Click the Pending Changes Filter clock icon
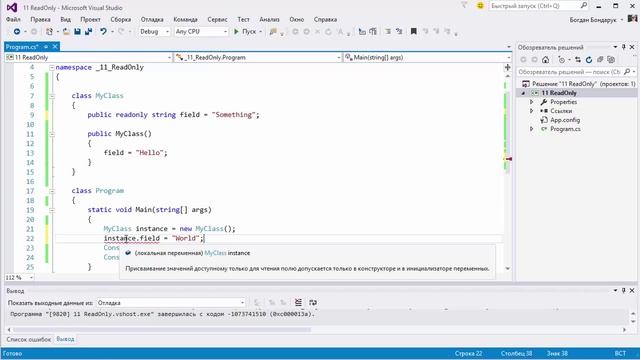640x360 pixels. (562, 60)
